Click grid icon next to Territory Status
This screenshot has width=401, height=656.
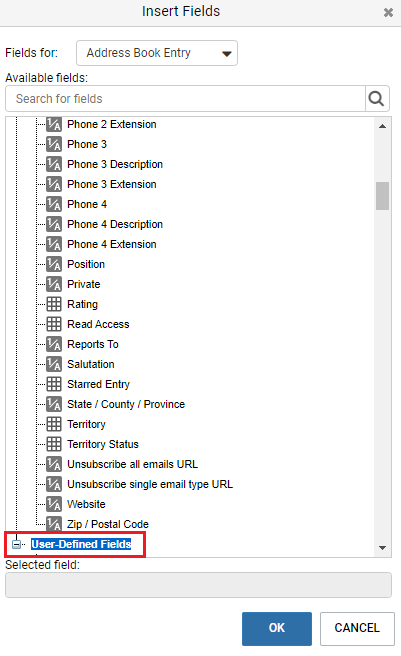[54, 444]
